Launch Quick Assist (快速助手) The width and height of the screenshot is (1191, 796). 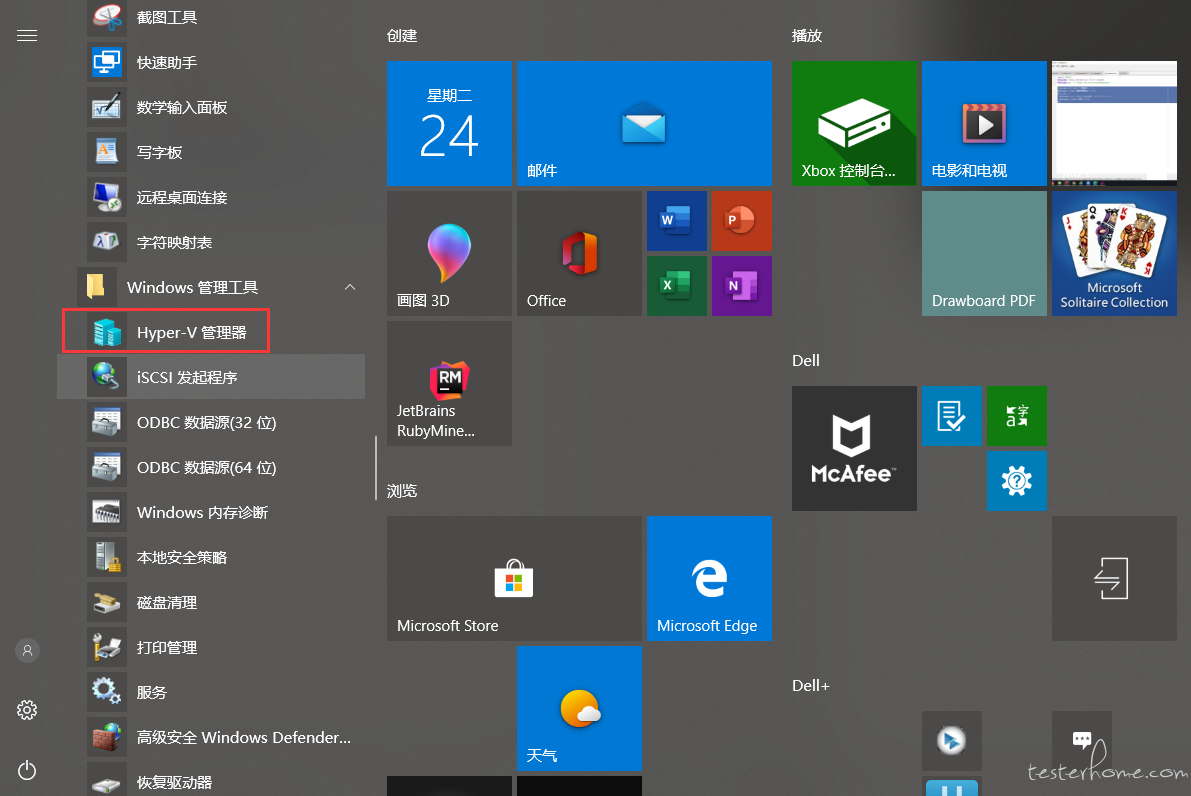click(x=211, y=62)
